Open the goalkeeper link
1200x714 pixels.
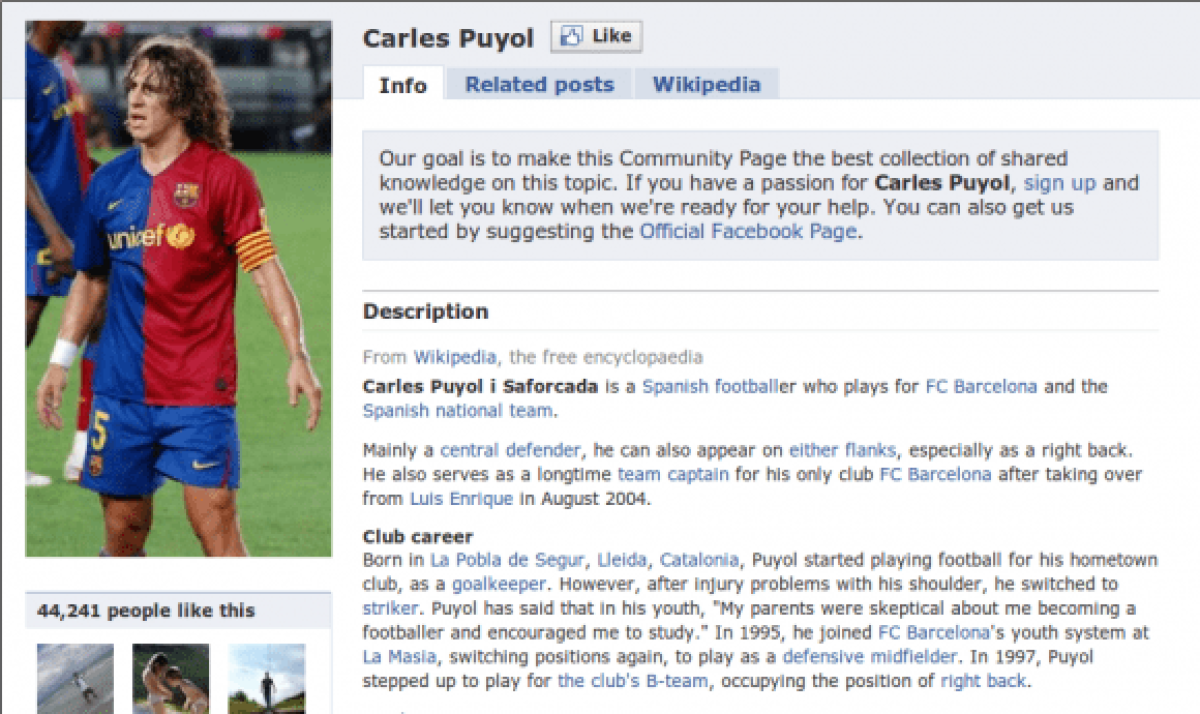[499, 584]
